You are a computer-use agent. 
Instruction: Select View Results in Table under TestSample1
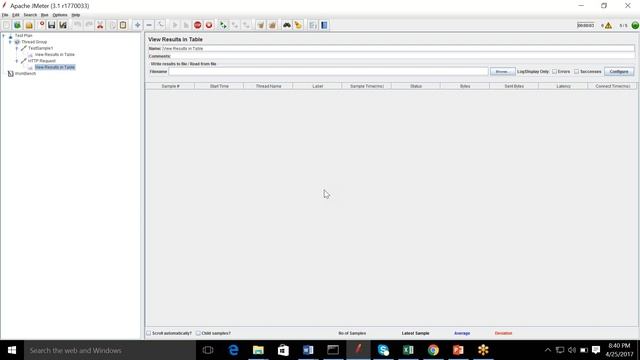(x=55, y=54)
